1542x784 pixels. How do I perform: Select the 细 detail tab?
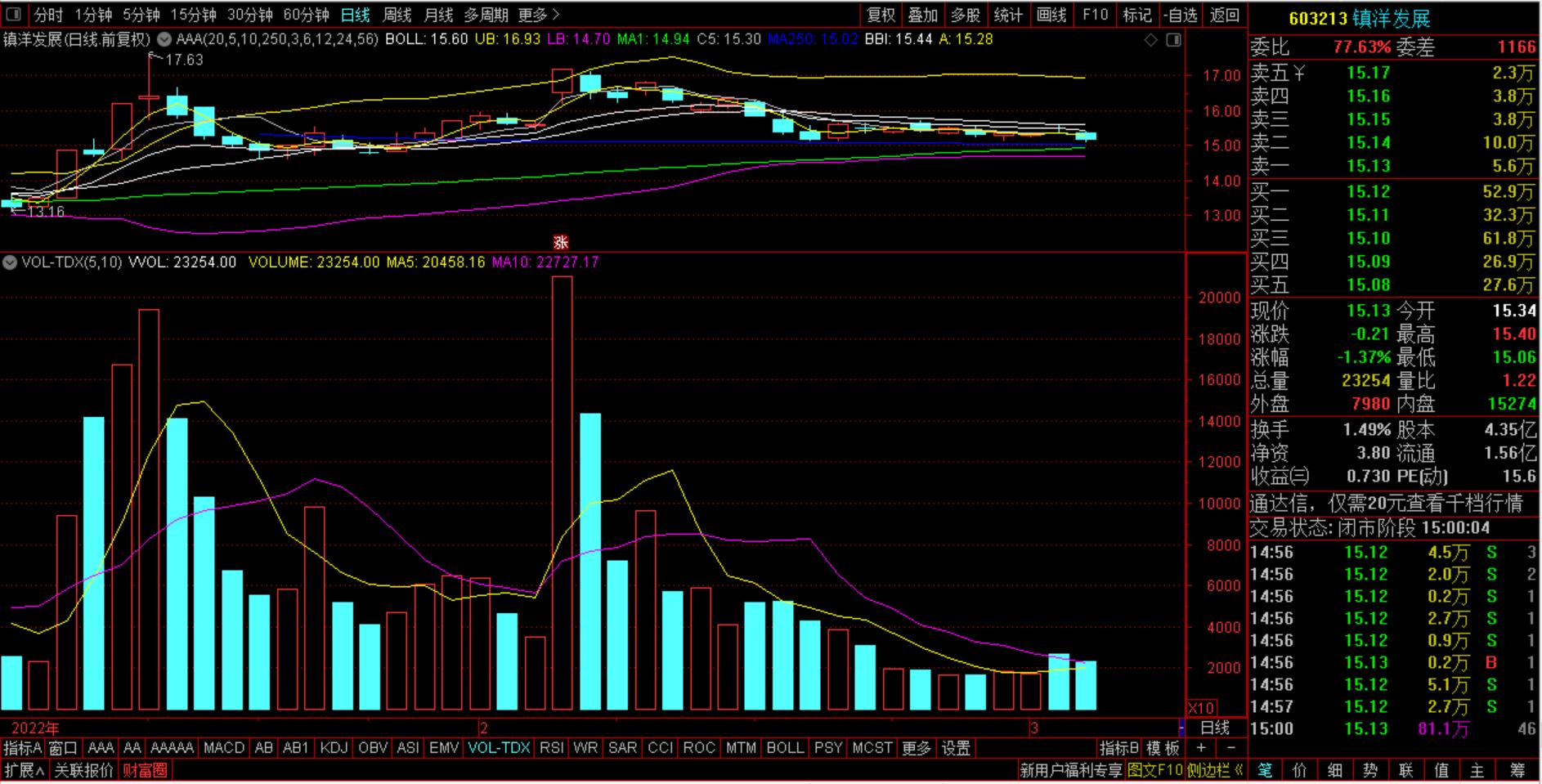coord(1335,770)
